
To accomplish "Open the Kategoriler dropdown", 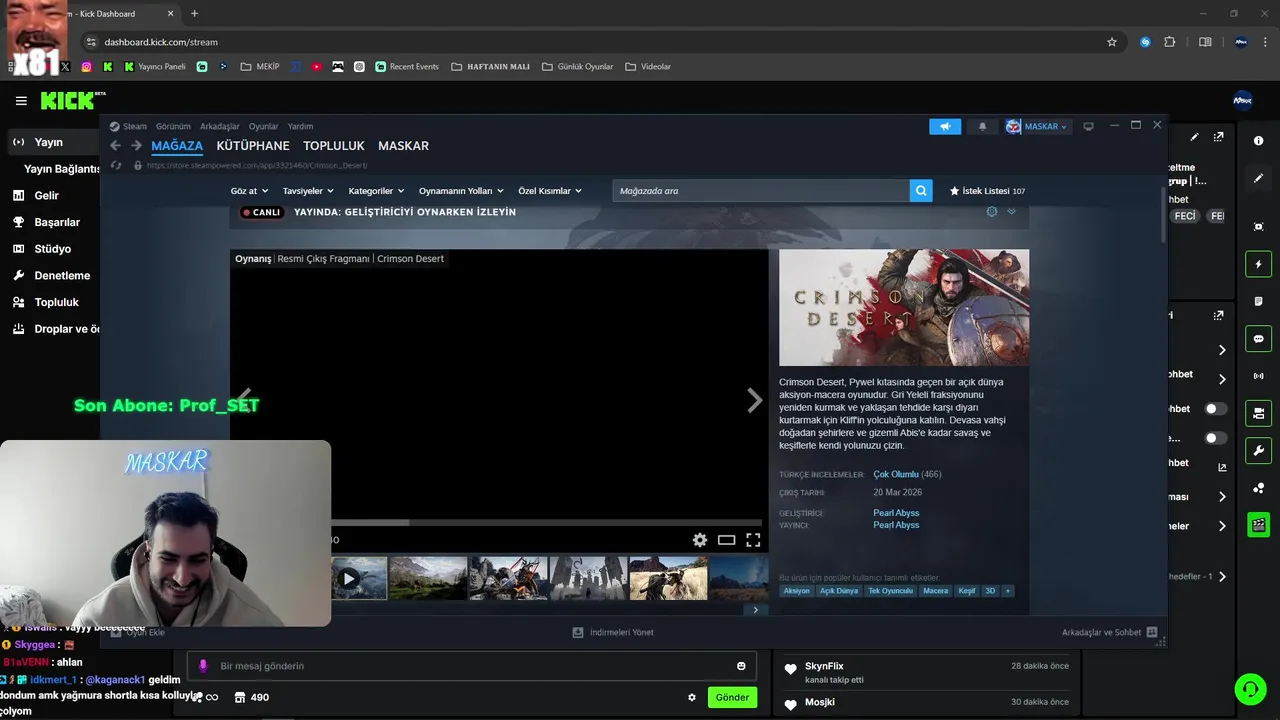I will (x=376, y=191).
